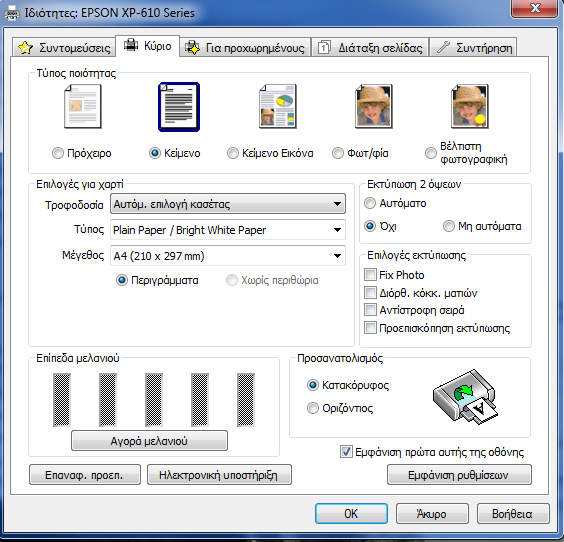The height and width of the screenshot is (542, 564).
Task: Select the Φωτ/φία photo quality picture icon
Action: [374, 106]
